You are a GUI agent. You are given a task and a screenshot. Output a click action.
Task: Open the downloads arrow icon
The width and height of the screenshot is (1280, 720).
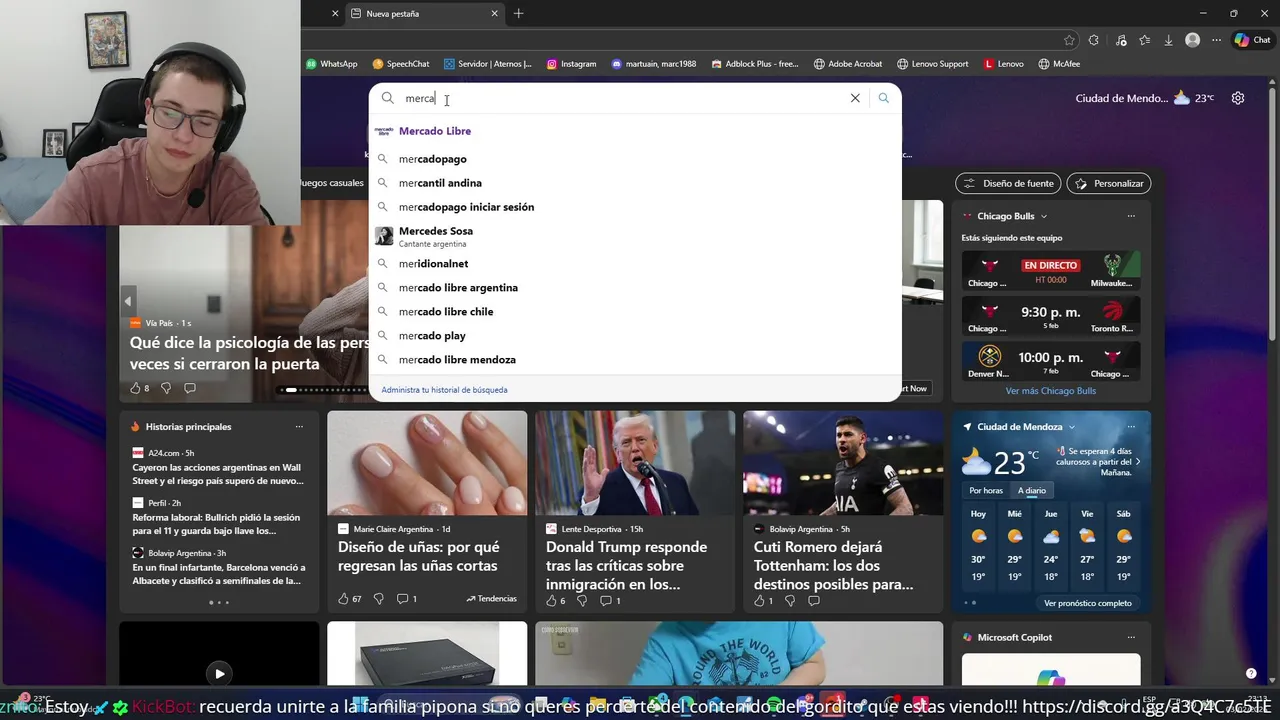click(x=1168, y=40)
